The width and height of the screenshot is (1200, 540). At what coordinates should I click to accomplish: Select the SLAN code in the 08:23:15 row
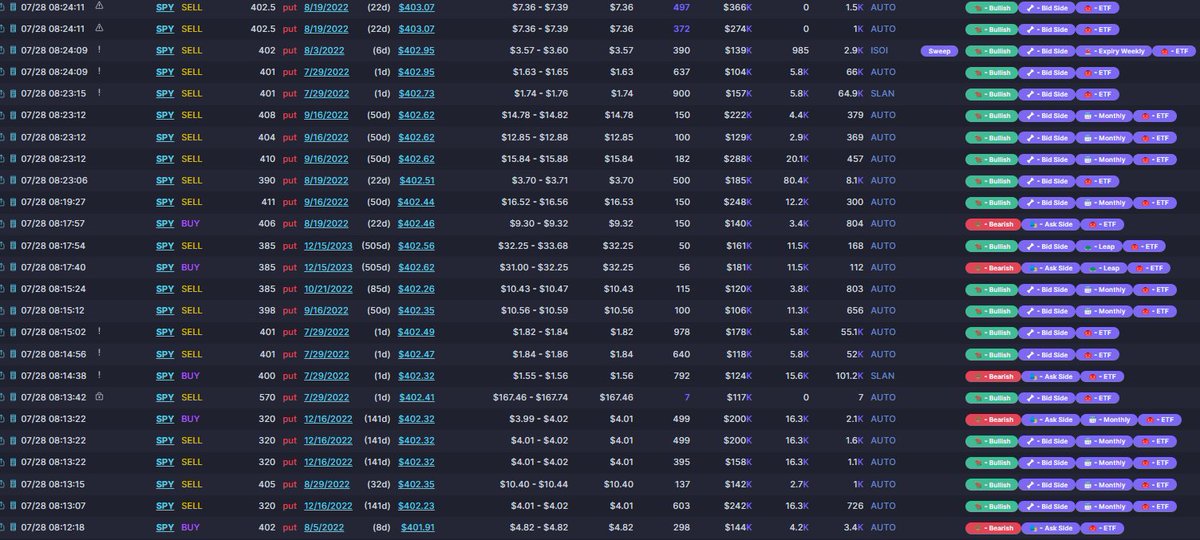[883, 93]
